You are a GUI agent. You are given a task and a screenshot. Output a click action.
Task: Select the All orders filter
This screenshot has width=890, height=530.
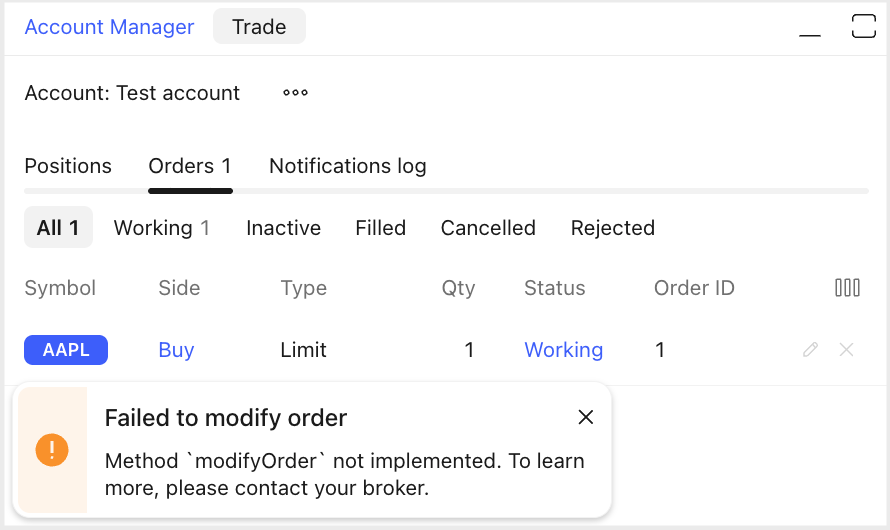click(58, 228)
